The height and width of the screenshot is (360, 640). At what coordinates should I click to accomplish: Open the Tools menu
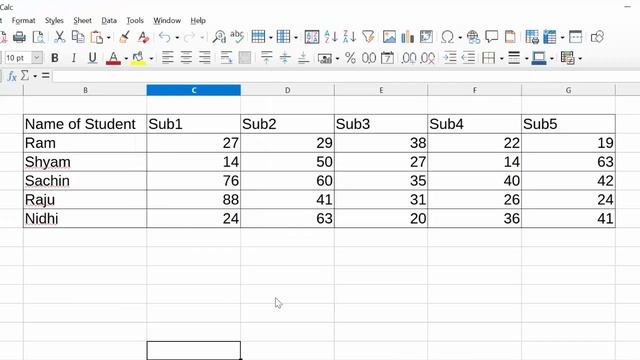135,20
